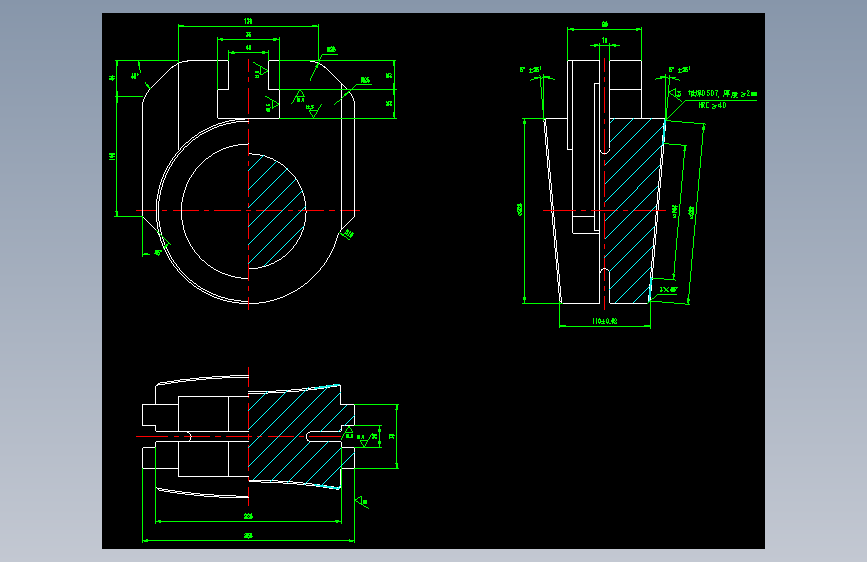Click the "HRC ≥40" hardness note
The image size is (867, 562).
pos(712,105)
